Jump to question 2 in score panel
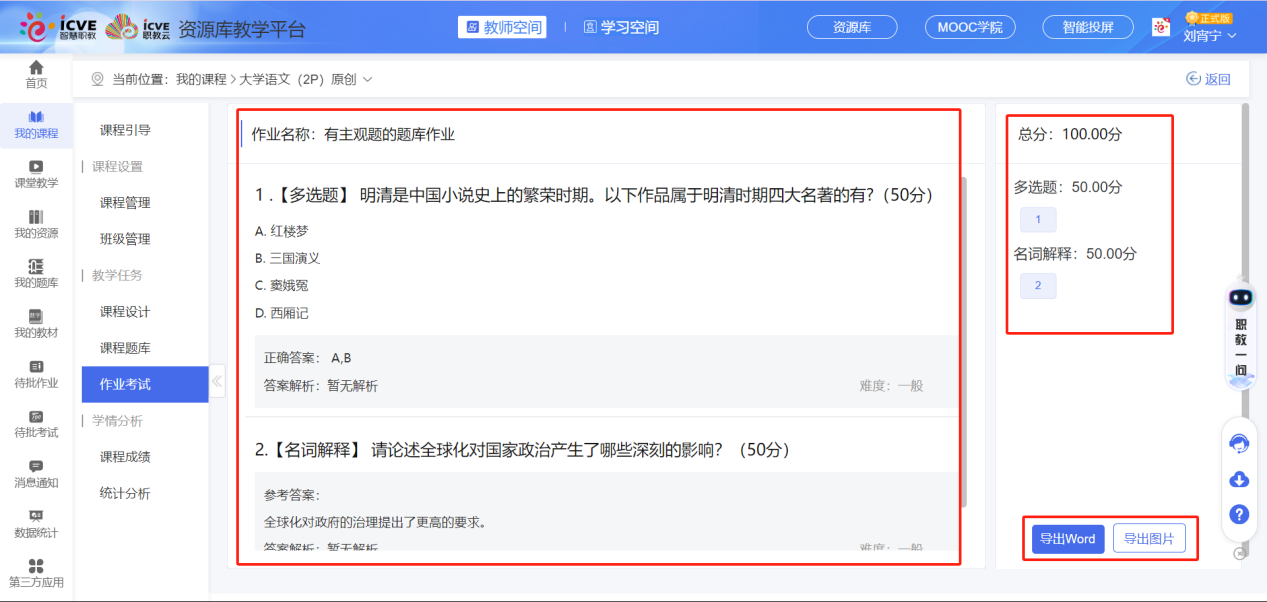This screenshot has height=602, width=1267. [1037, 286]
